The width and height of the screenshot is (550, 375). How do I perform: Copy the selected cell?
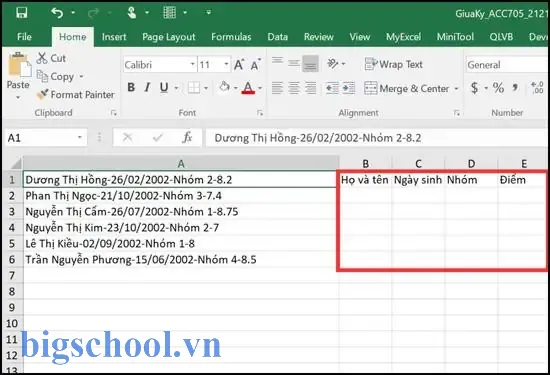tap(55, 76)
